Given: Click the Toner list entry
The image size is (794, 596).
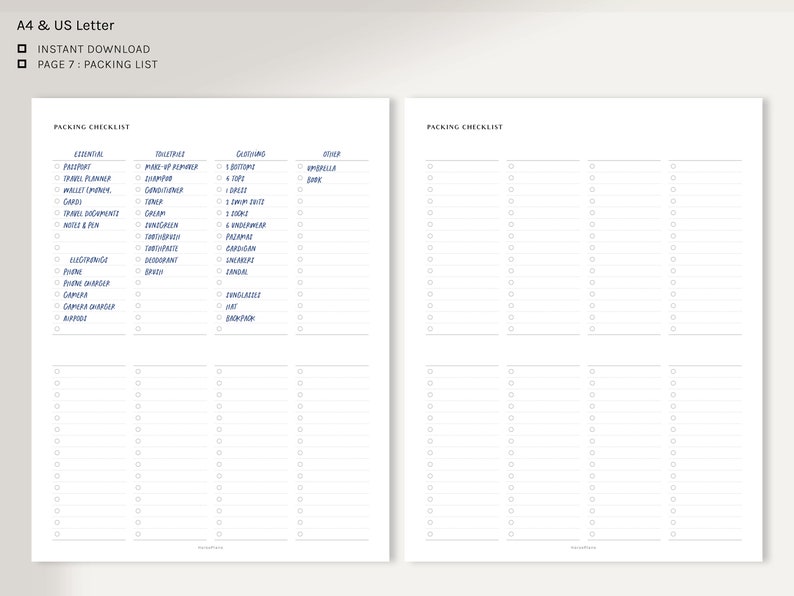Looking at the screenshot, I should (153, 202).
